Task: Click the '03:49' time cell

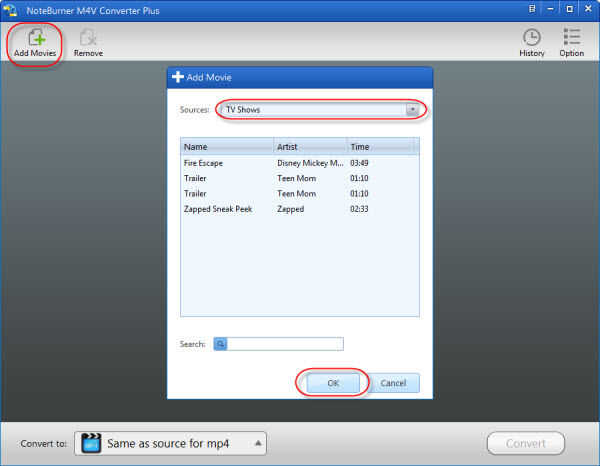Action: click(359, 163)
